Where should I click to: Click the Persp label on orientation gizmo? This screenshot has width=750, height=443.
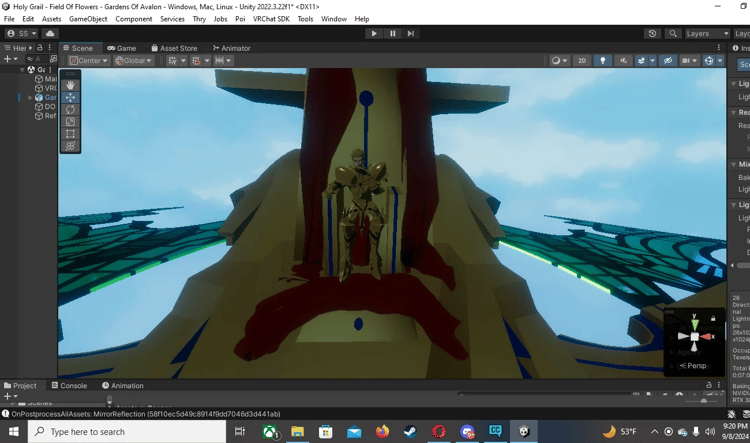tap(696, 366)
